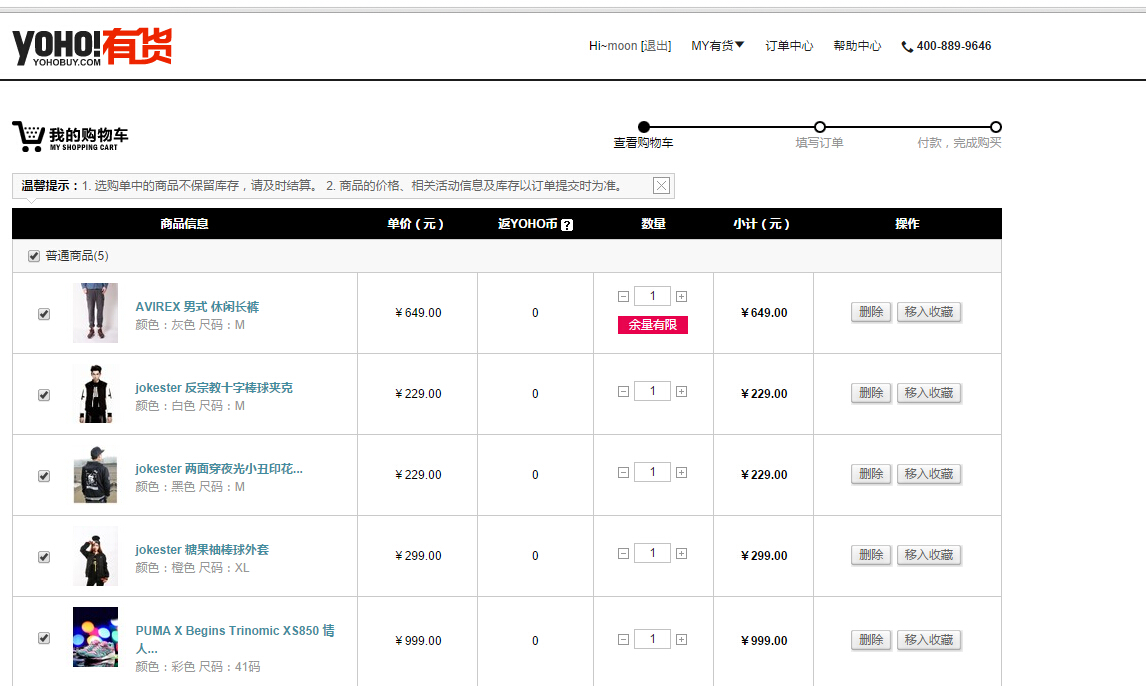This screenshot has height=686, width=1146.
Task: Move jokester 反宗教十字棒球夹克 to 移入收藏
Action: tap(929, 393)
